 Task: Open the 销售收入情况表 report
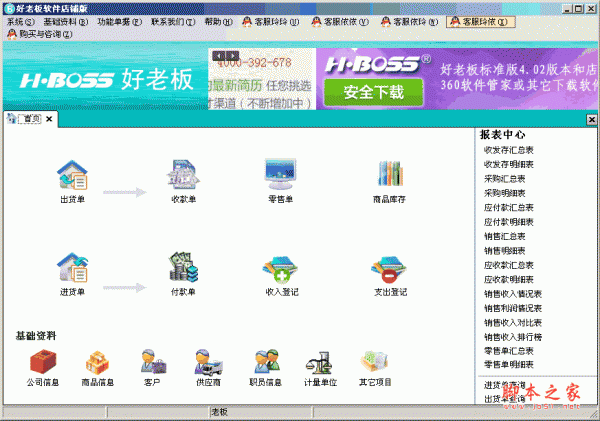pos(513,294)
